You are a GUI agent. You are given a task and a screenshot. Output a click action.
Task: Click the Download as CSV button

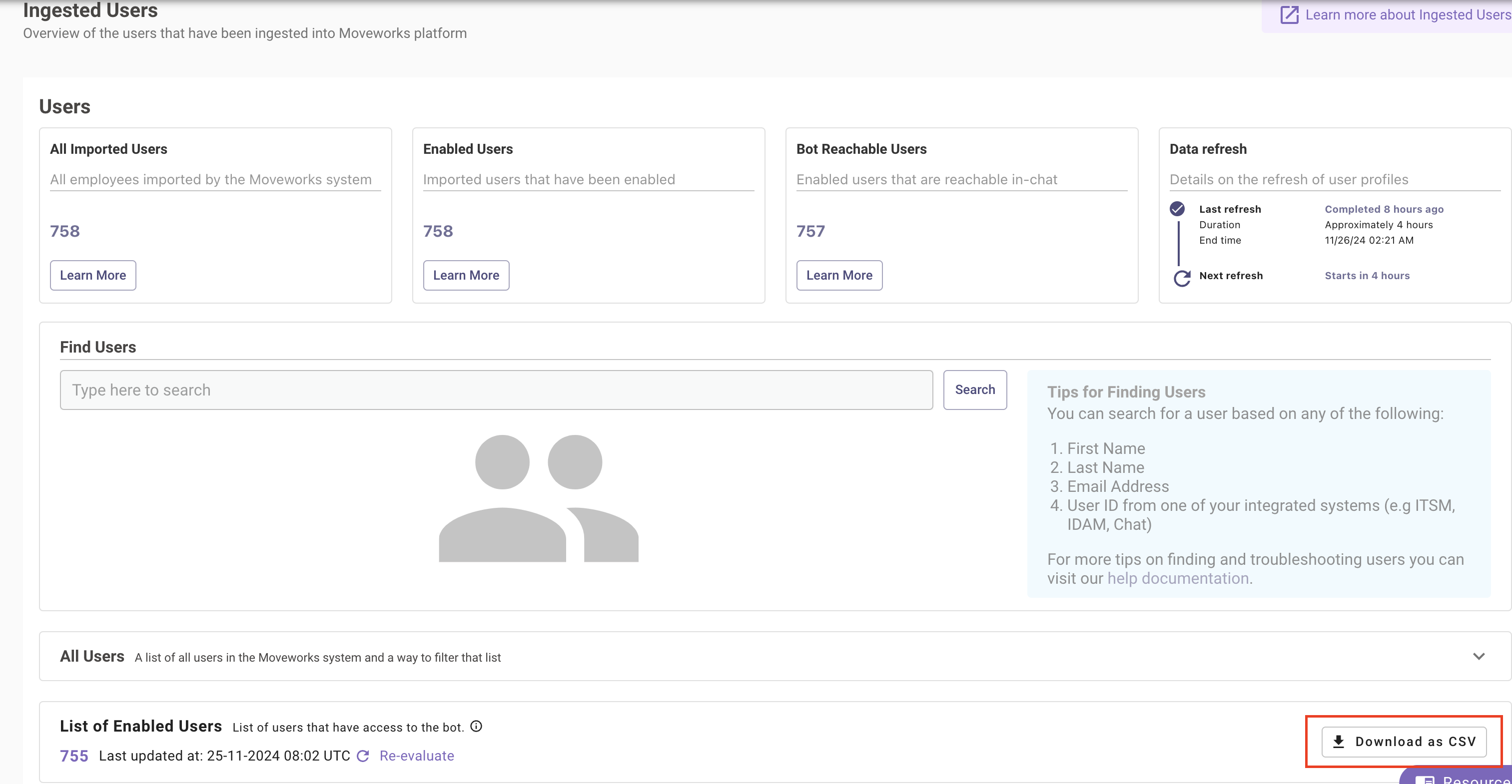pos(1404,742)
